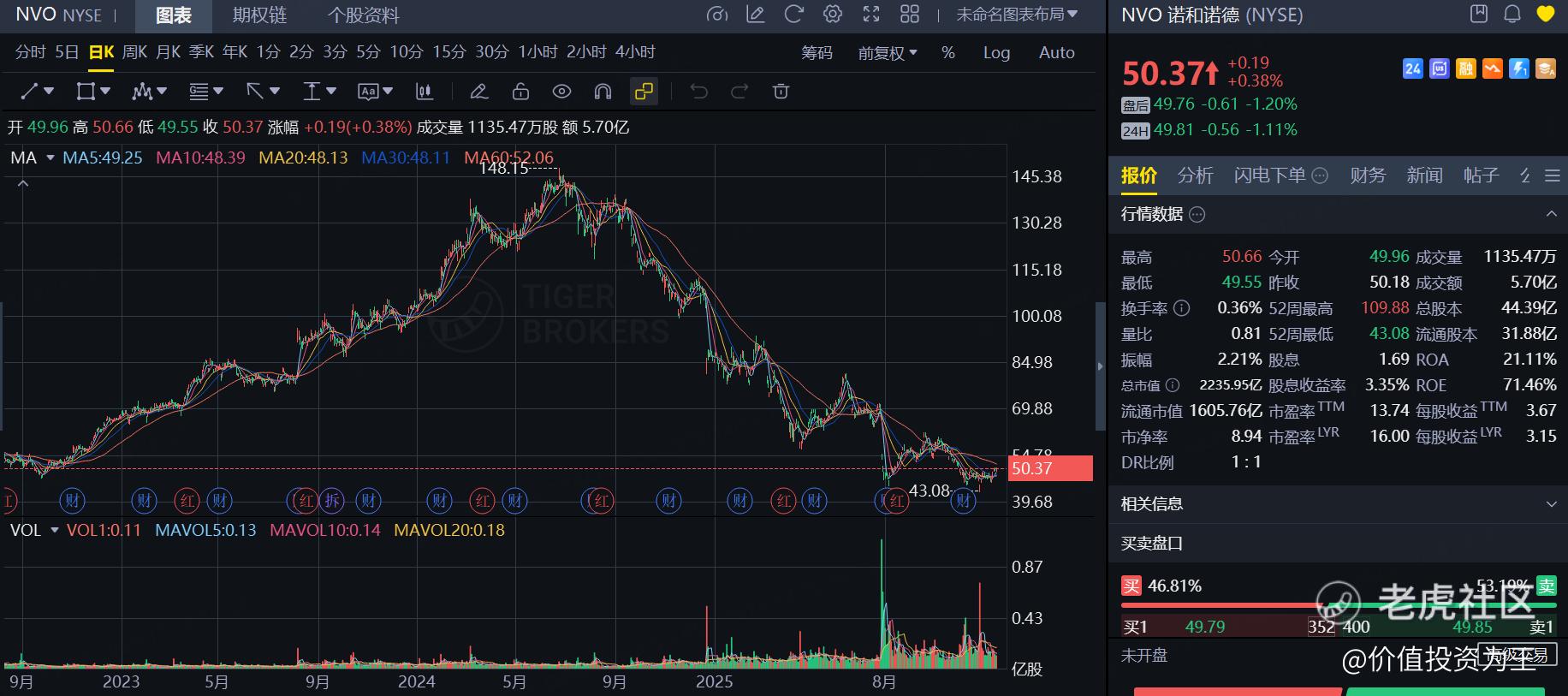Select the 周K timeframe
Screen dimensions: 1568x696
pyautogui.click(x=134, y=52)
